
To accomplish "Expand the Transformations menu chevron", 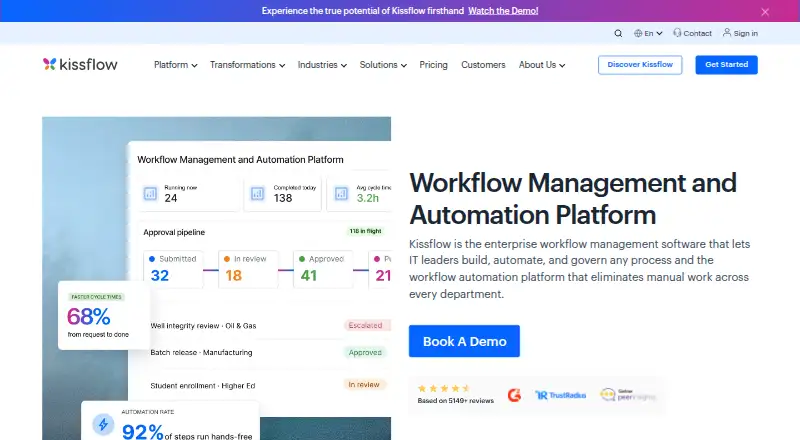I will [x=282, y=65].
